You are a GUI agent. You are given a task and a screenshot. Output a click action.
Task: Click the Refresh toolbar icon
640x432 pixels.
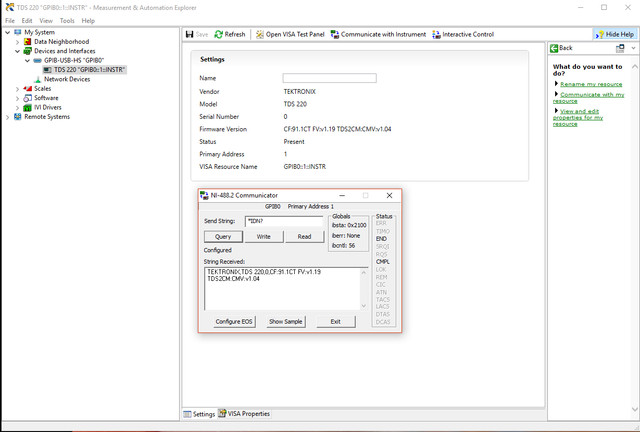pyautogui.click(x=229, y=34)
